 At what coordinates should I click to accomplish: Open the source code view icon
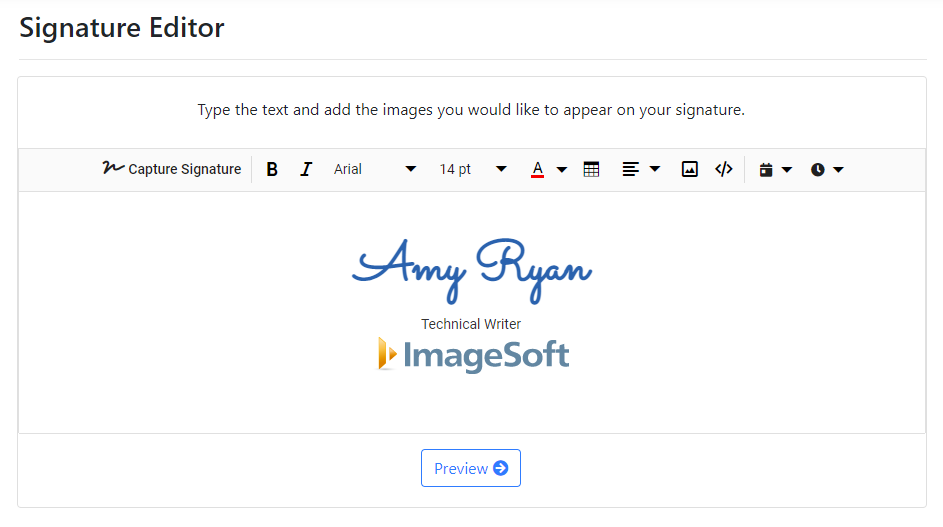pos(724,170)
